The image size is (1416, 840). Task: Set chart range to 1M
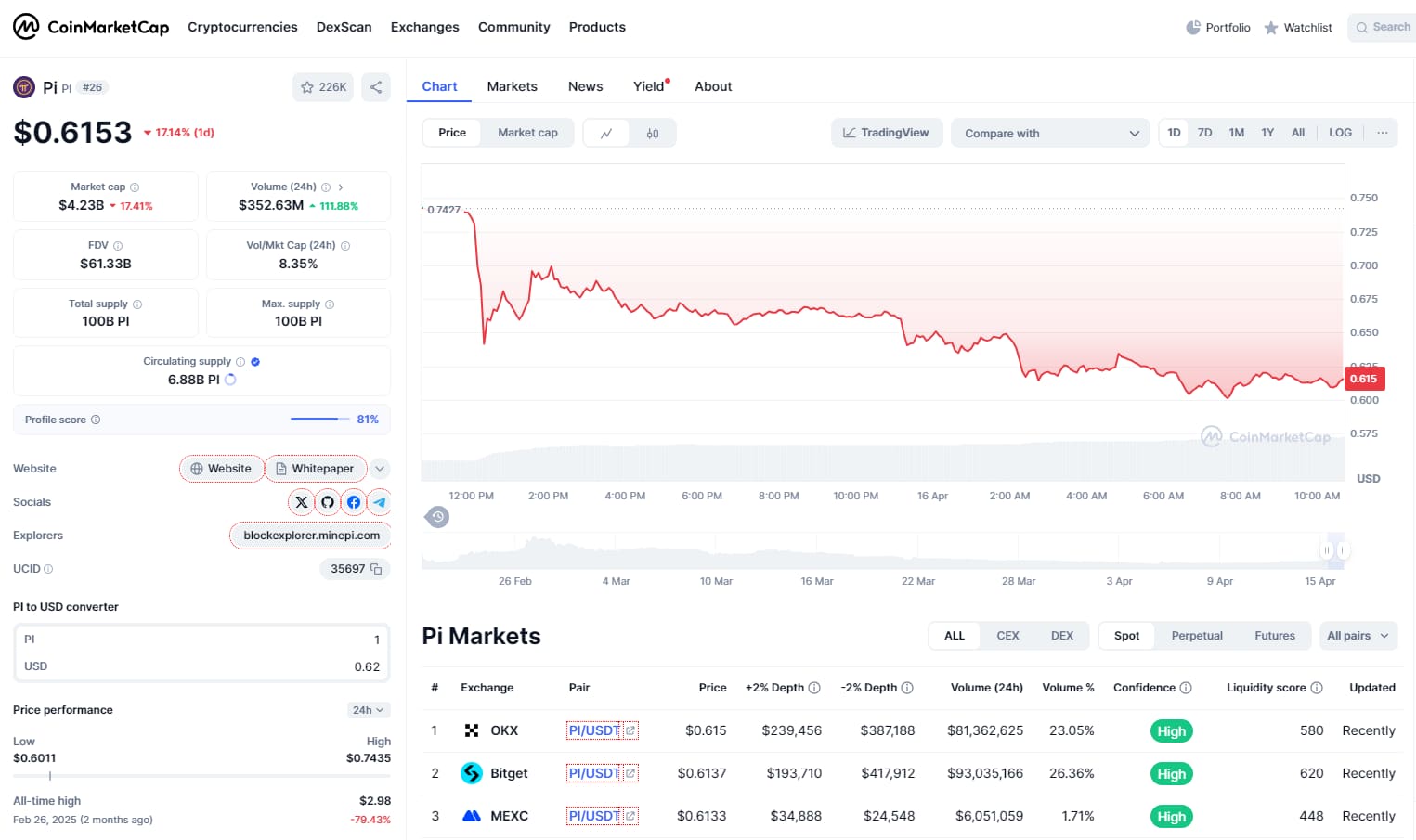(x=1236, y=133)
